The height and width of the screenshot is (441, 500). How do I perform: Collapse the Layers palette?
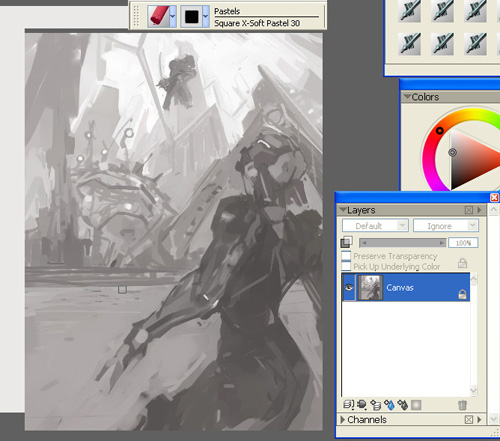tap(343, 210)
